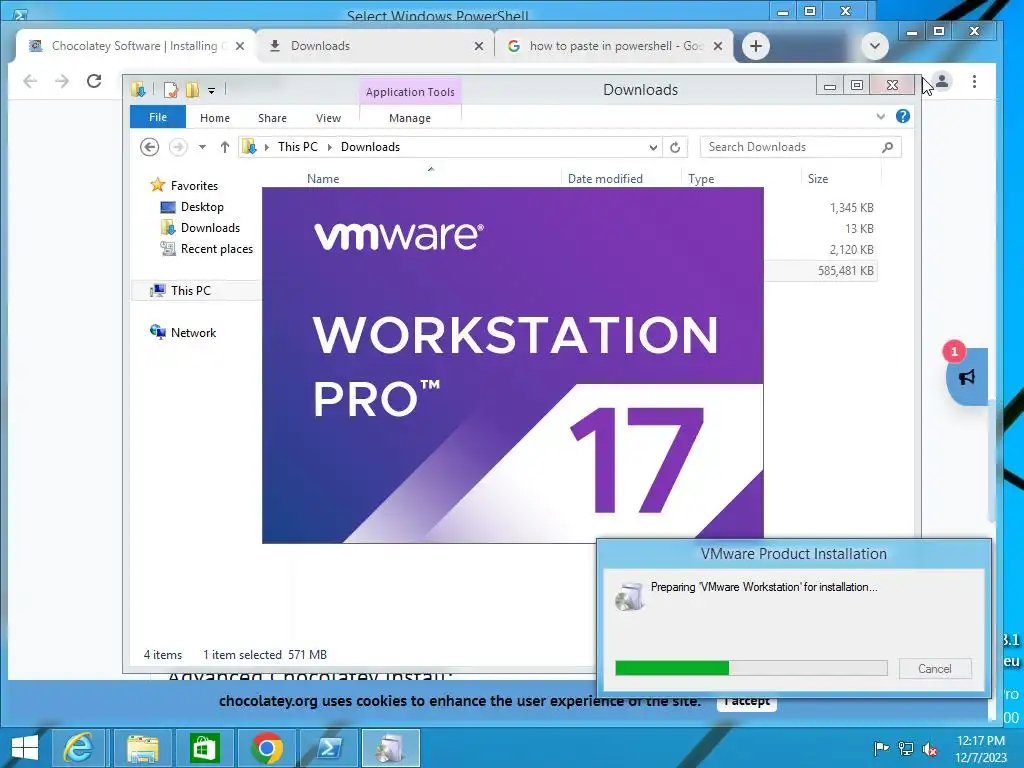Switch to the Downloads browser tab
The height and width of the screenshot is (768, 1024).
(x=320, y=46)
